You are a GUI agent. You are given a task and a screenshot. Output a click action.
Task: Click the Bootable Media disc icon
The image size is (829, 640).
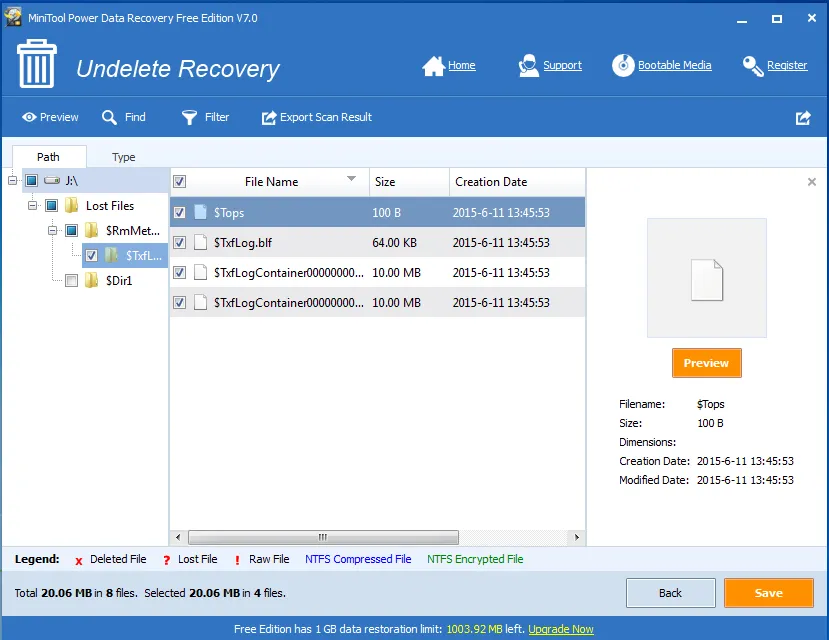(x=623, y=66)
